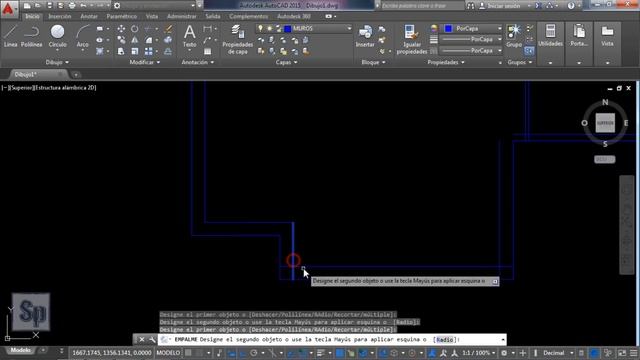
Task: Expand the Capas panel
Action: point(286,62)
